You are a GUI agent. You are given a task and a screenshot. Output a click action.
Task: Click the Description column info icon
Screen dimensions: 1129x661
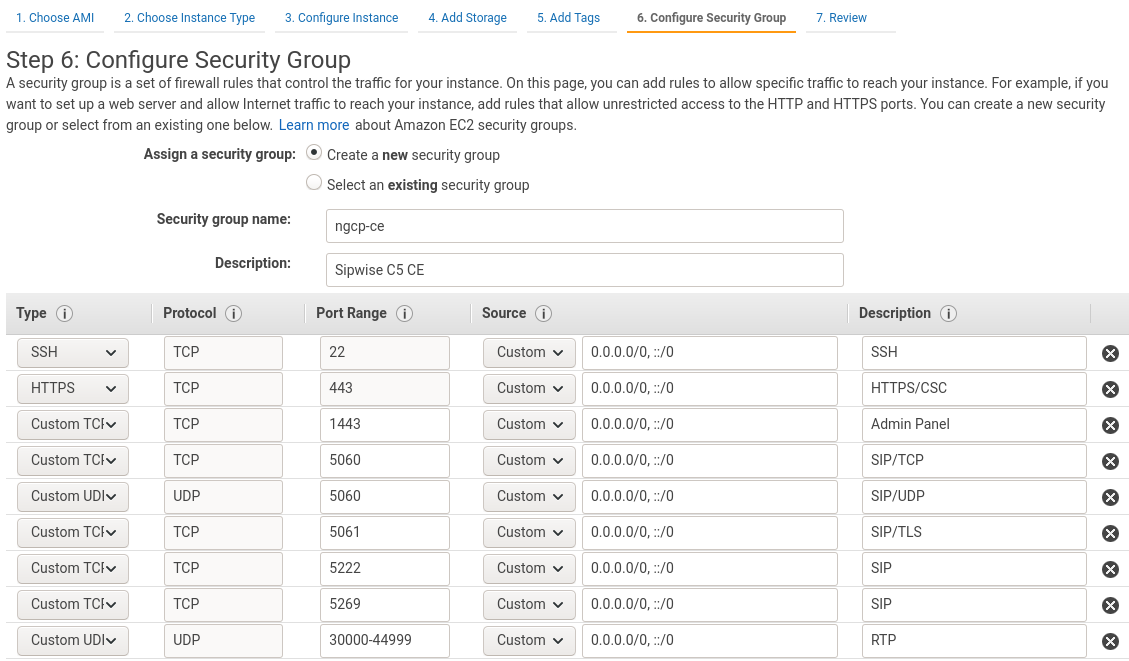[x=948, y=313]
